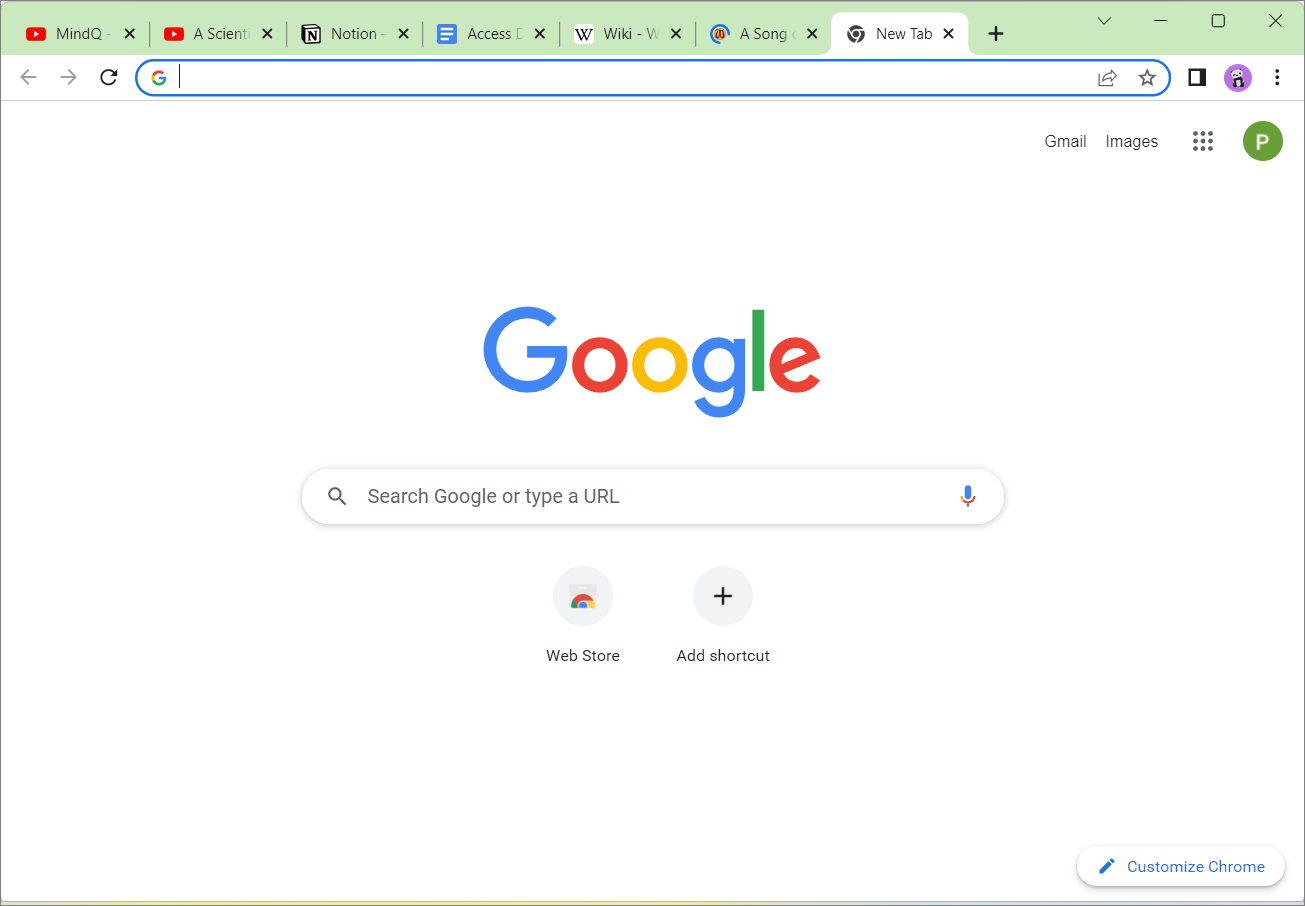
Task: Share this page using the share icon
Action: (x=1107, y=78)
